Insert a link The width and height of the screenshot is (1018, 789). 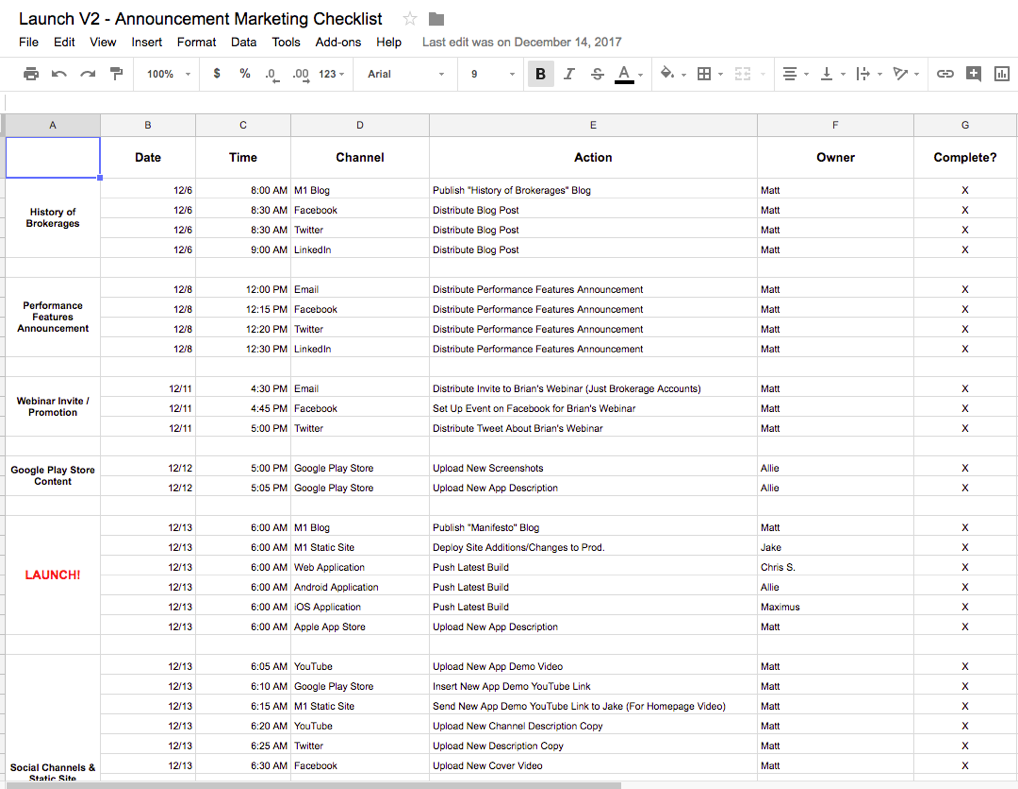(945, 74)
